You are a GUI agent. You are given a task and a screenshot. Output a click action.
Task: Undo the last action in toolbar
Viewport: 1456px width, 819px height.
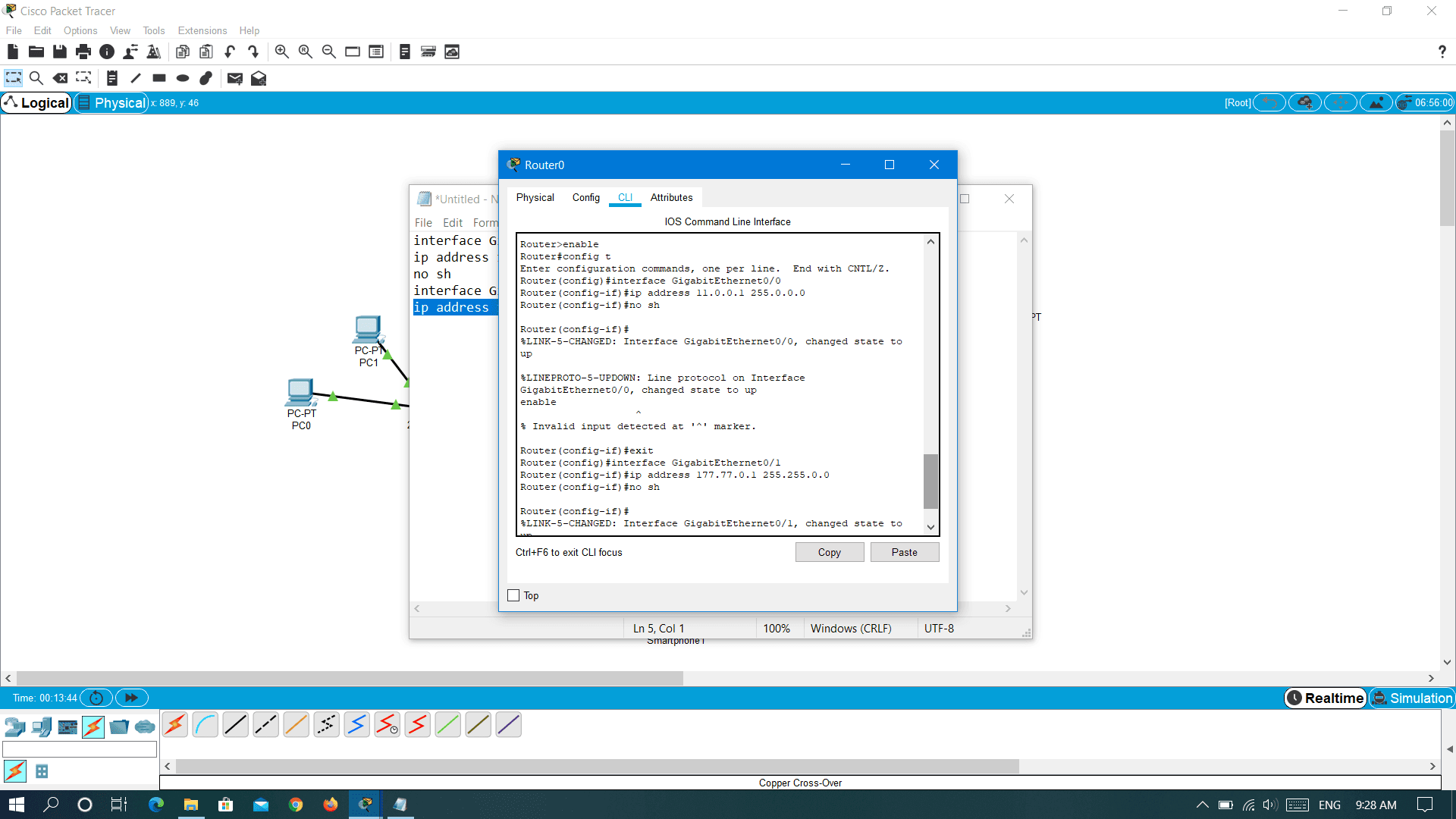click(230, 52)
